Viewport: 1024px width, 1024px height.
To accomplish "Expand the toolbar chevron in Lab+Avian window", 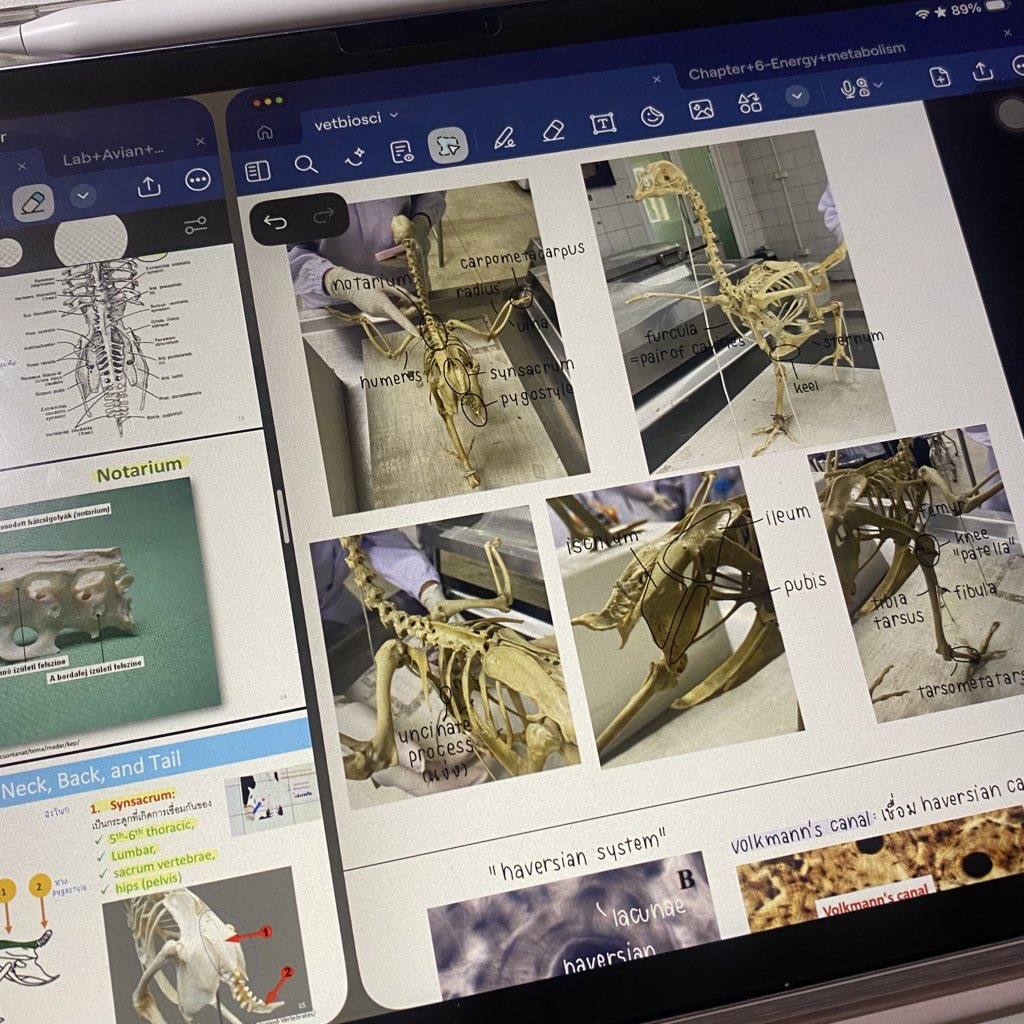I will click(83, 195).
